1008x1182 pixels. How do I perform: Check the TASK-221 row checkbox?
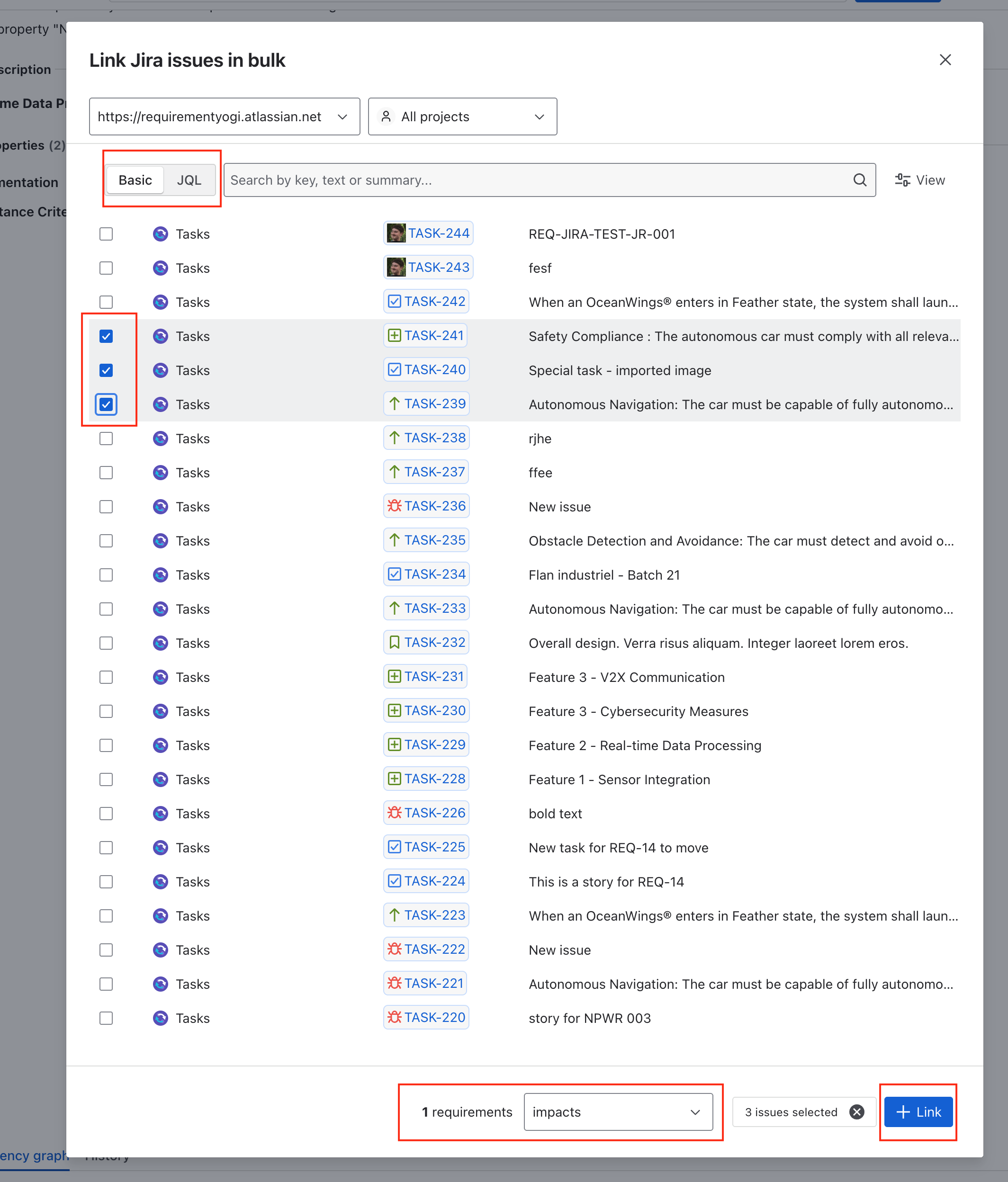(x=106, y=984)
